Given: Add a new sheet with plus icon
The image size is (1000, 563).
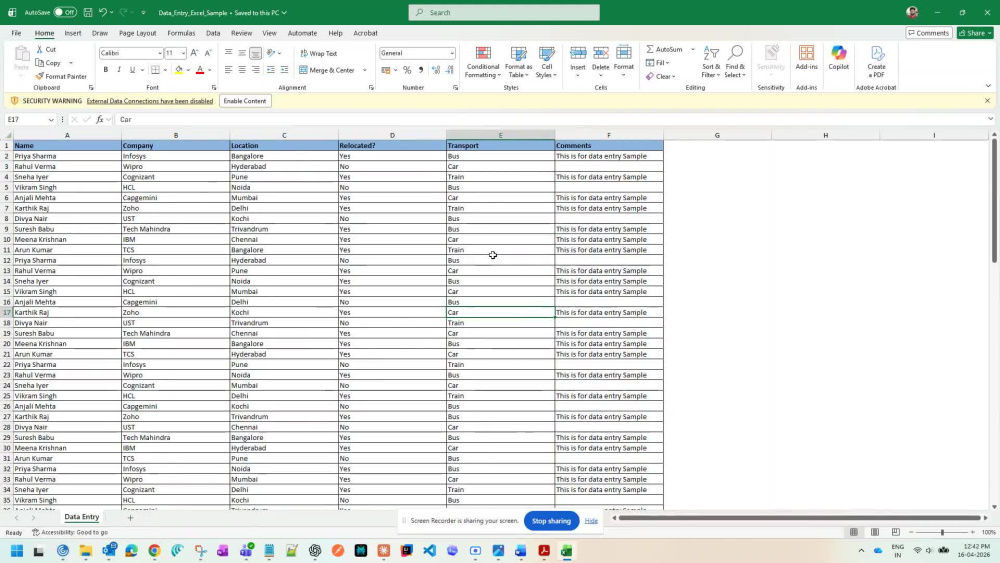Looking at the screenshot, I should click(x=130, y=517).
